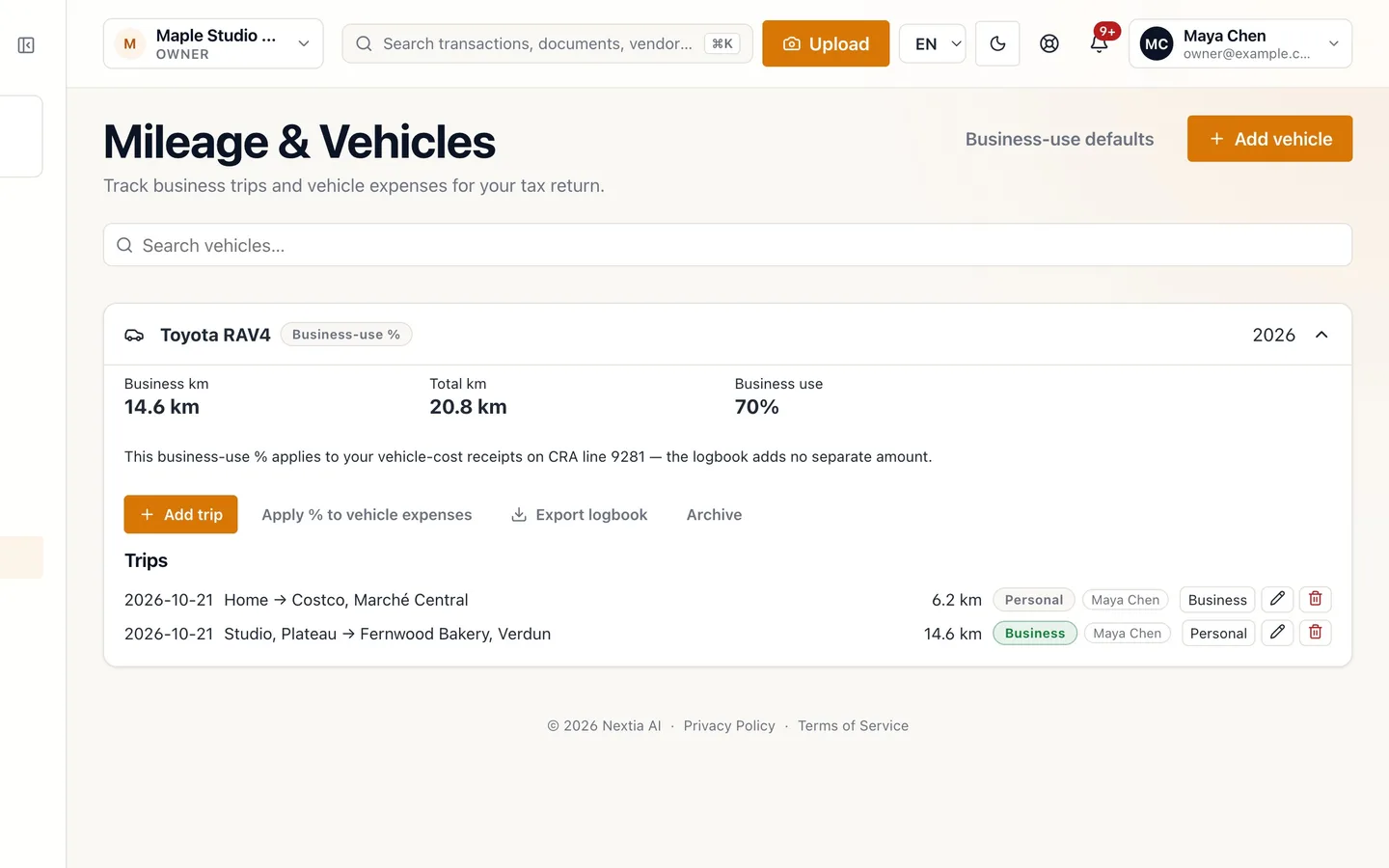Image resolution: width=1389 pixels, height=868 pixels.
Task: Archive the Toyota RAV4 vehicle
Action: (714, 515)
